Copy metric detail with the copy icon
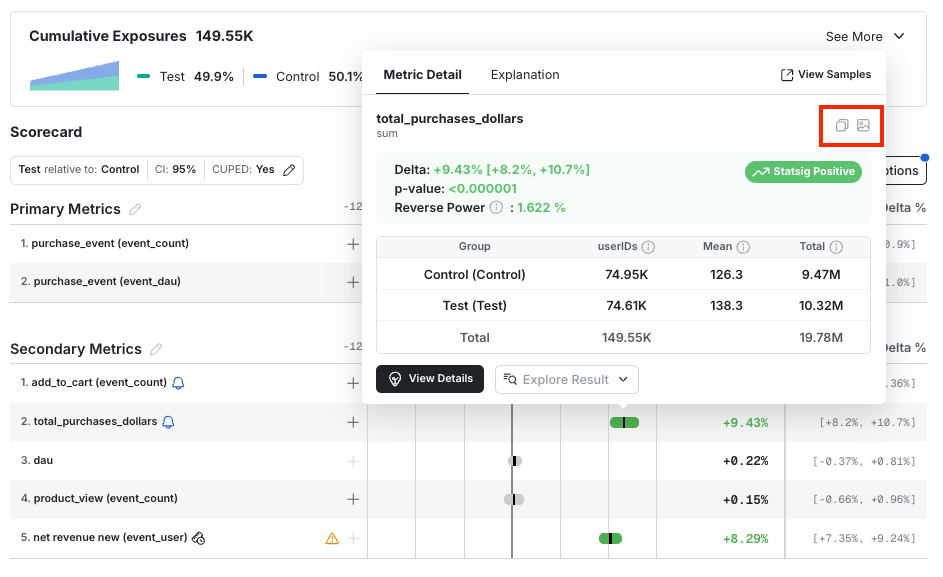 (x=842, y=125)
